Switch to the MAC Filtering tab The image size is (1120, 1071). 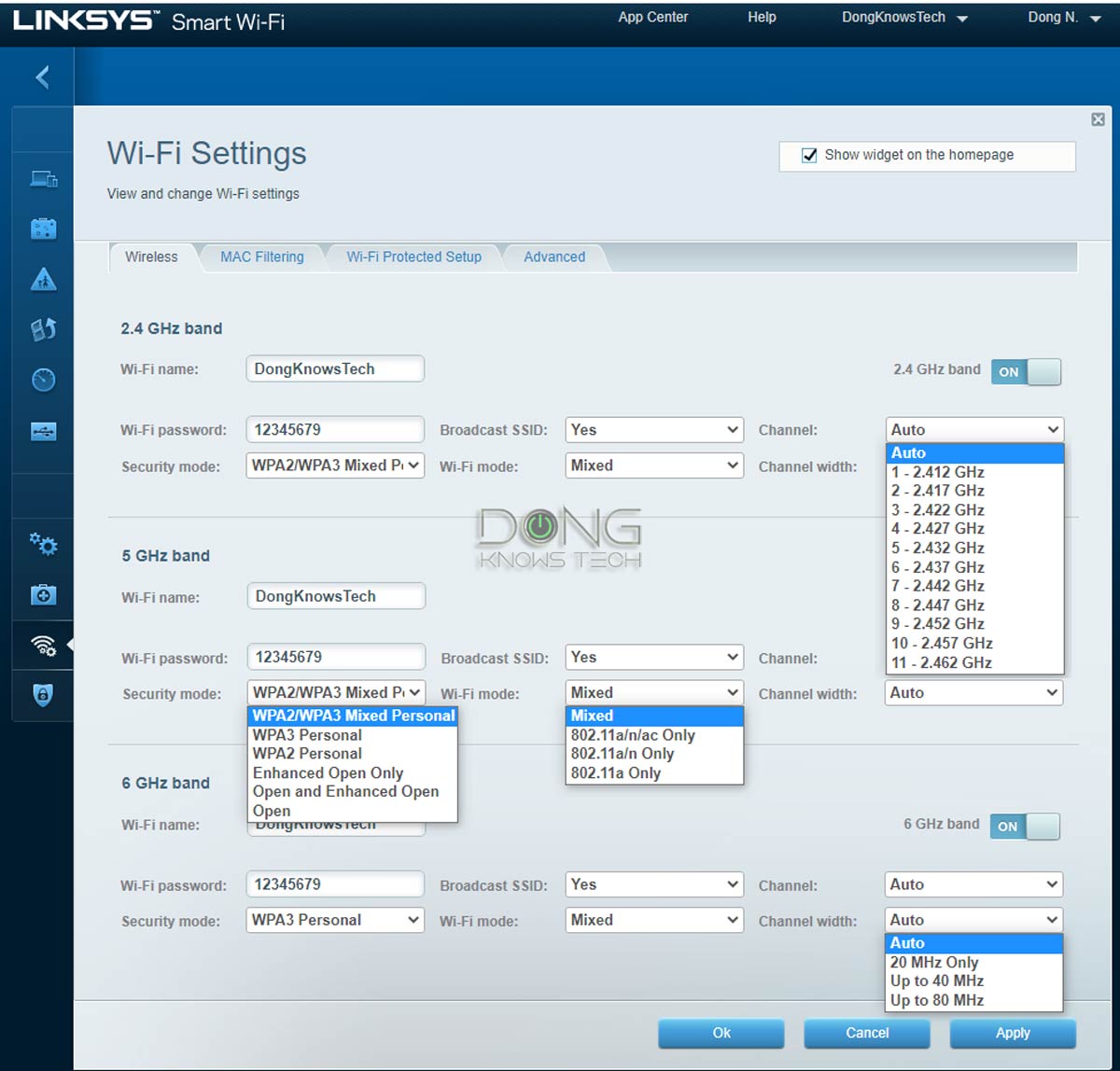[x=262, y=257]
